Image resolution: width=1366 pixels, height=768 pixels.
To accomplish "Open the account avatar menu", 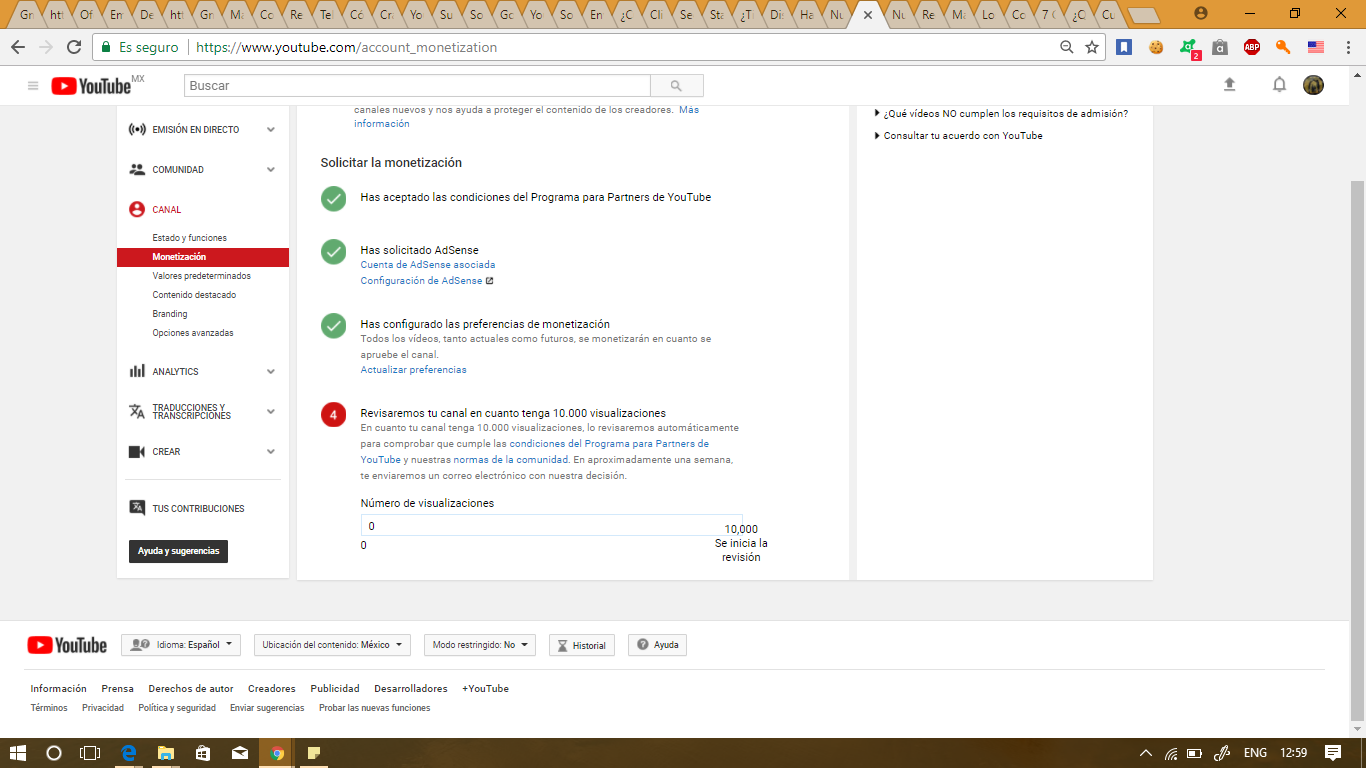I will (1314, 85).
